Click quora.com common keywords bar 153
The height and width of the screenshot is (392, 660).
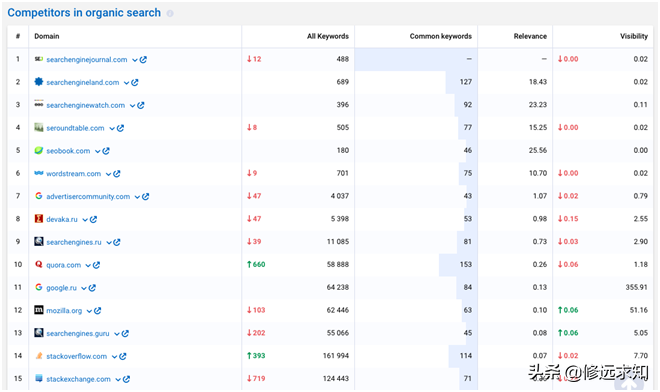(458, 265)
